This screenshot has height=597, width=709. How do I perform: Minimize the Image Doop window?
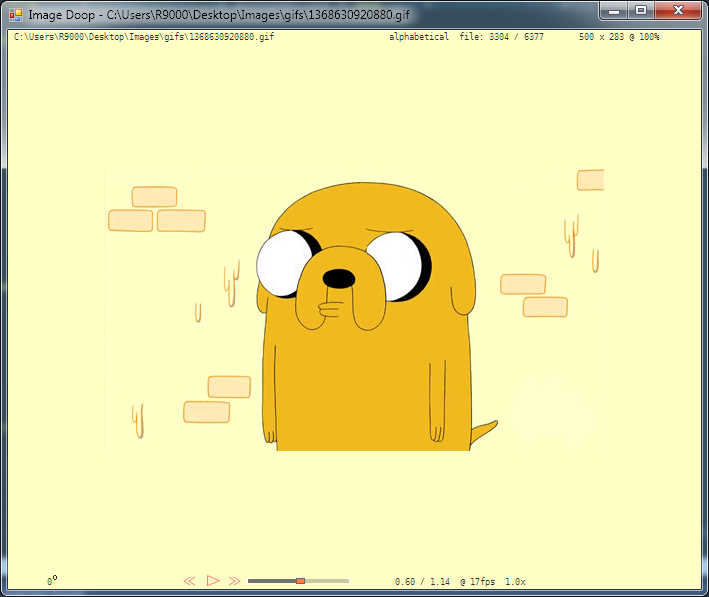point(614,11)
